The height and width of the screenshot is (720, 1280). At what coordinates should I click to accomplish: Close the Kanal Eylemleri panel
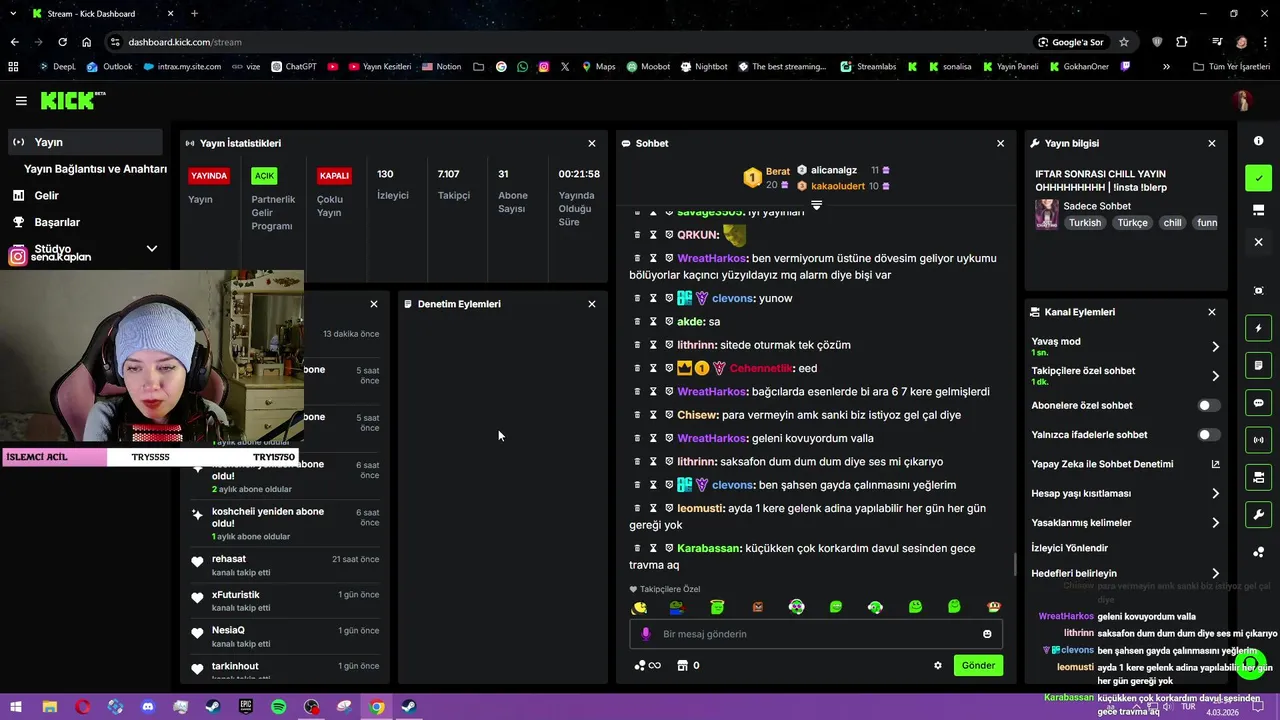tap(1212, 312)
